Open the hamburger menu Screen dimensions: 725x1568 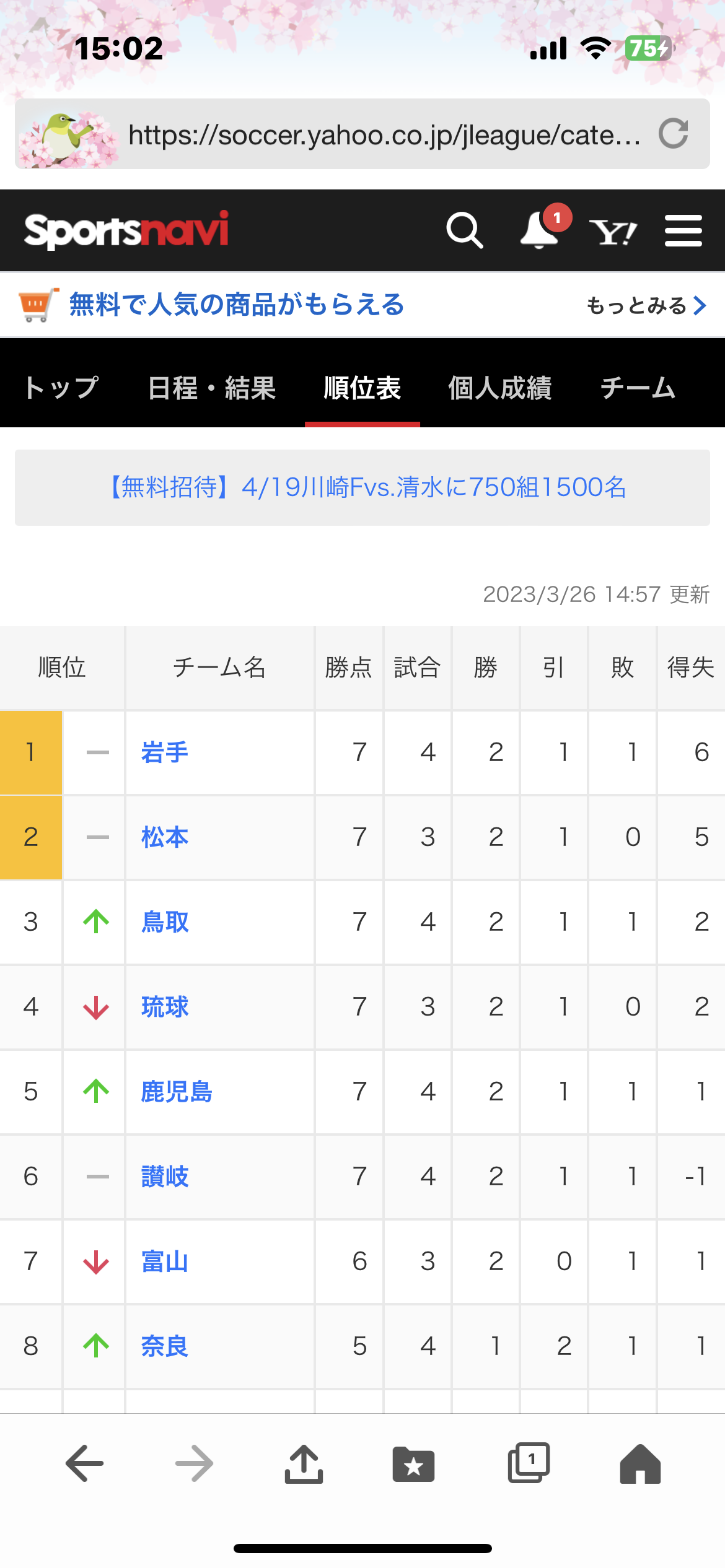click(x=683, y=231)
